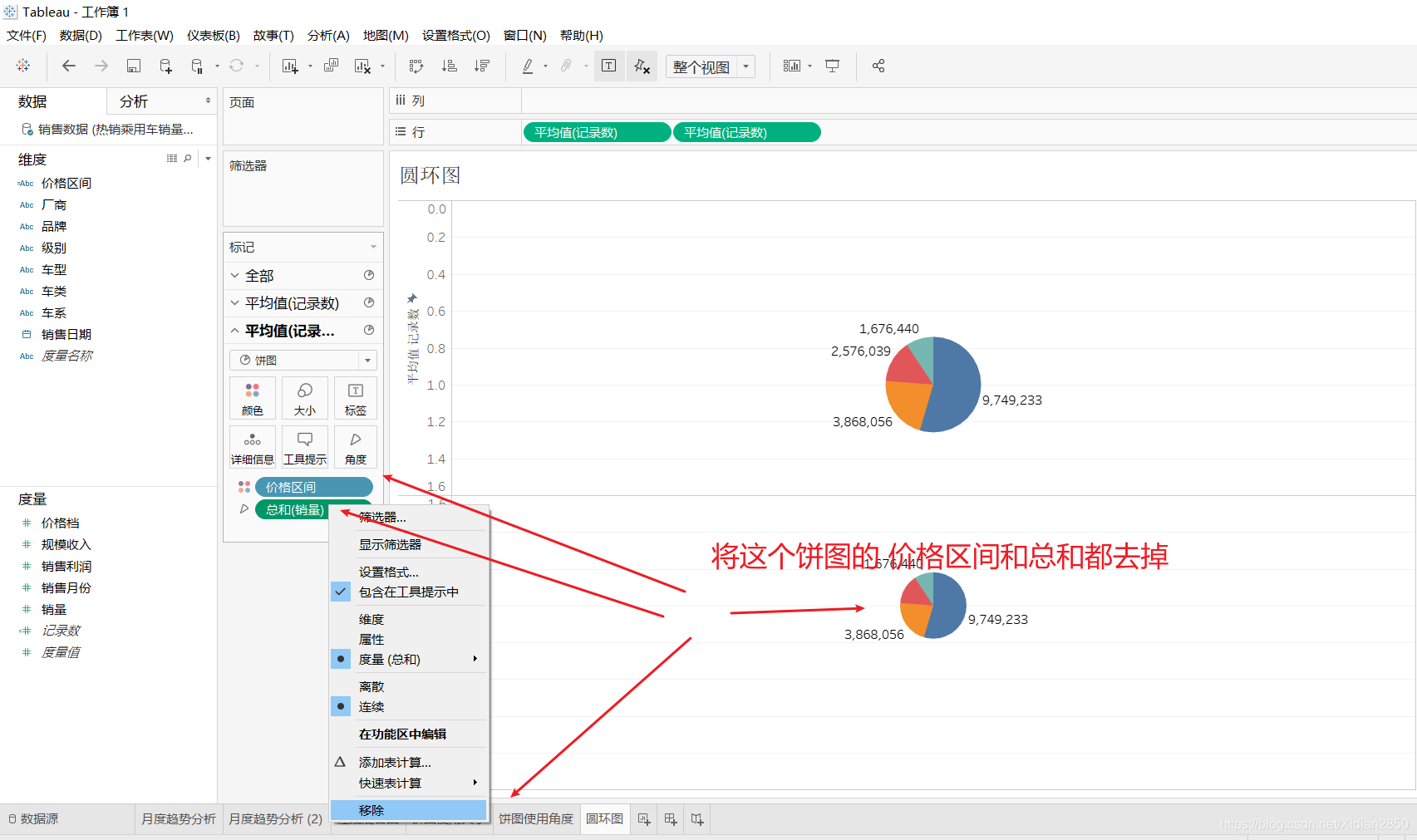Click the highlight pen icon
Screen dimensions: 1417x840
(528, 66)
